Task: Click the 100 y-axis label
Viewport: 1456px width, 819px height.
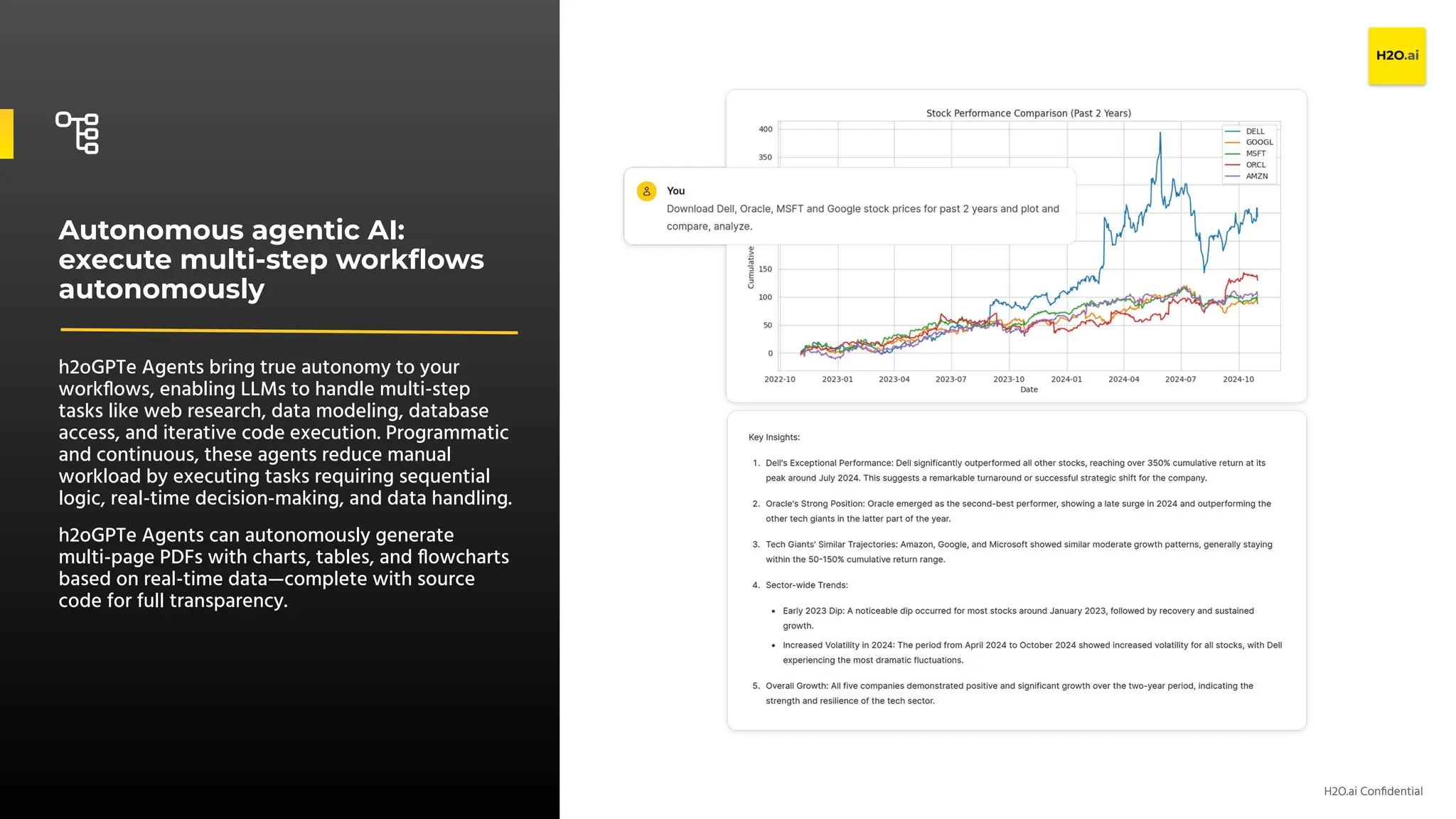Action: (x=765, y=297)
